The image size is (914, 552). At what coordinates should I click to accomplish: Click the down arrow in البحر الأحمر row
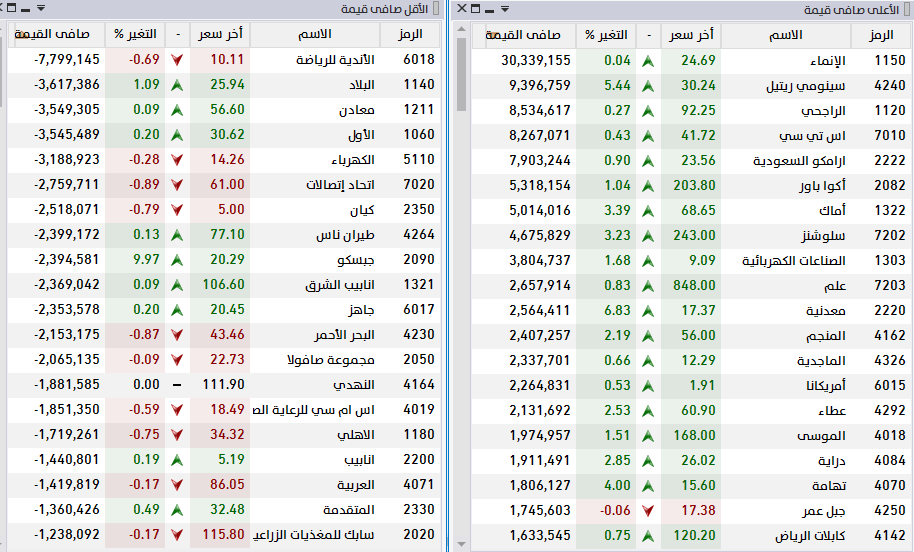click(177, 335)
